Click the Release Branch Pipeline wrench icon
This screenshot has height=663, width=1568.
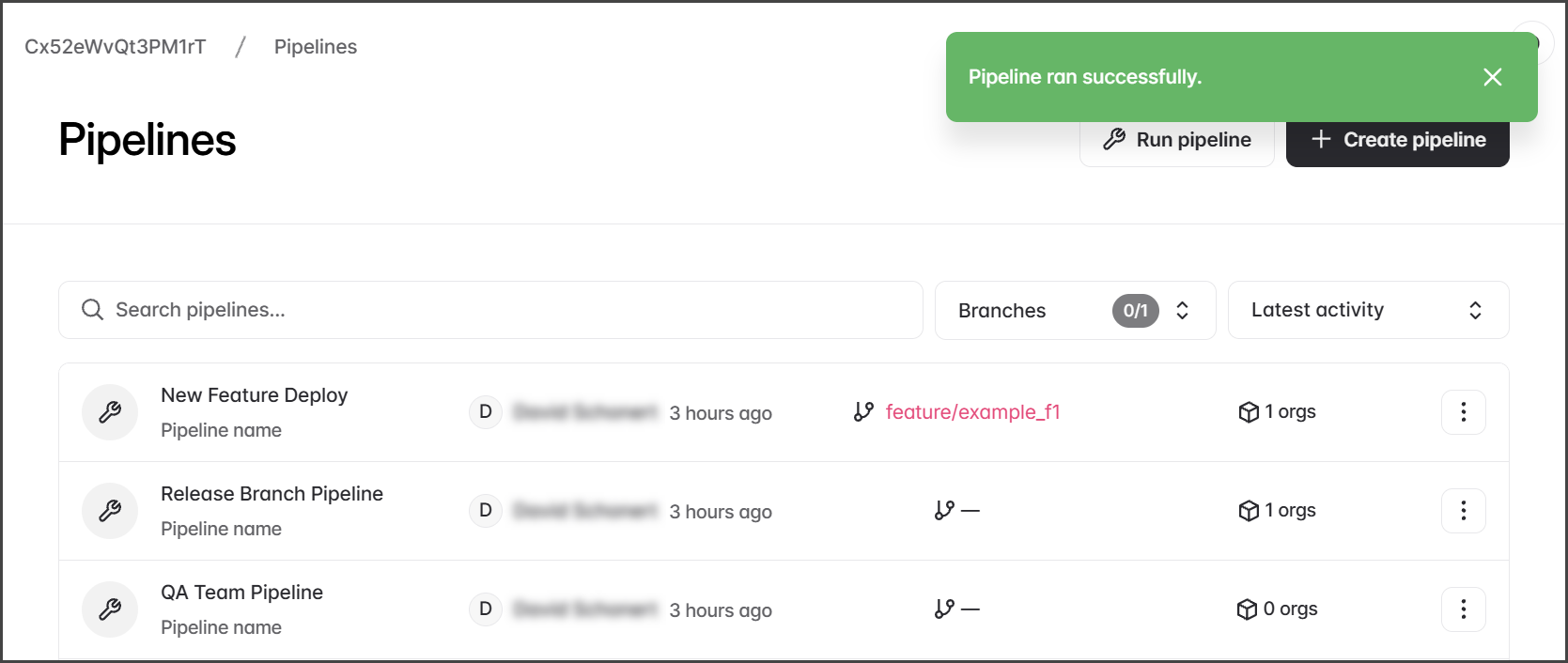click(x=110, y=511)
